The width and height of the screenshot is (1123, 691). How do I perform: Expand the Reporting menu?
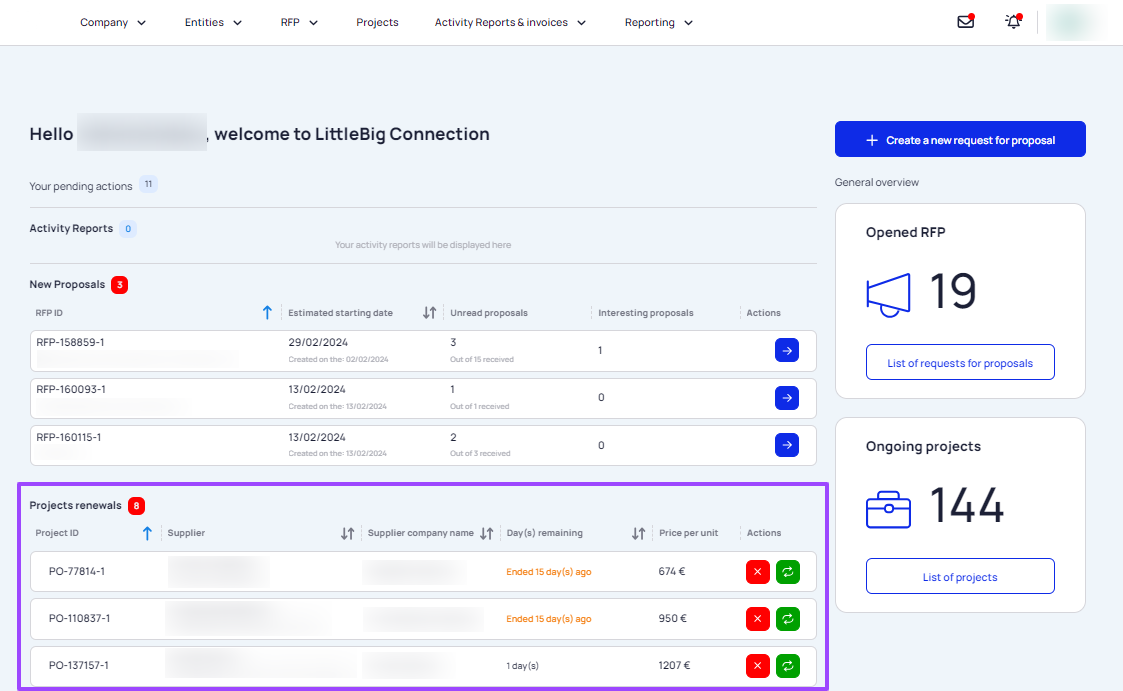(659, 22)
